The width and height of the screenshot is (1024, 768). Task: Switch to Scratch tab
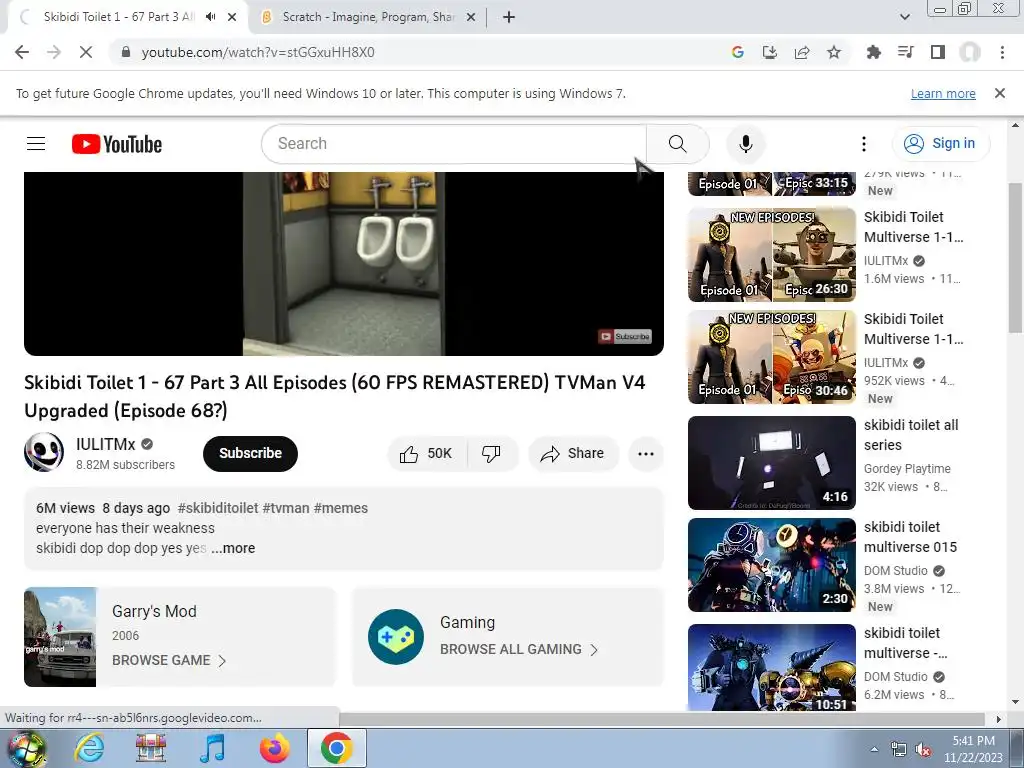click(368, 17)
